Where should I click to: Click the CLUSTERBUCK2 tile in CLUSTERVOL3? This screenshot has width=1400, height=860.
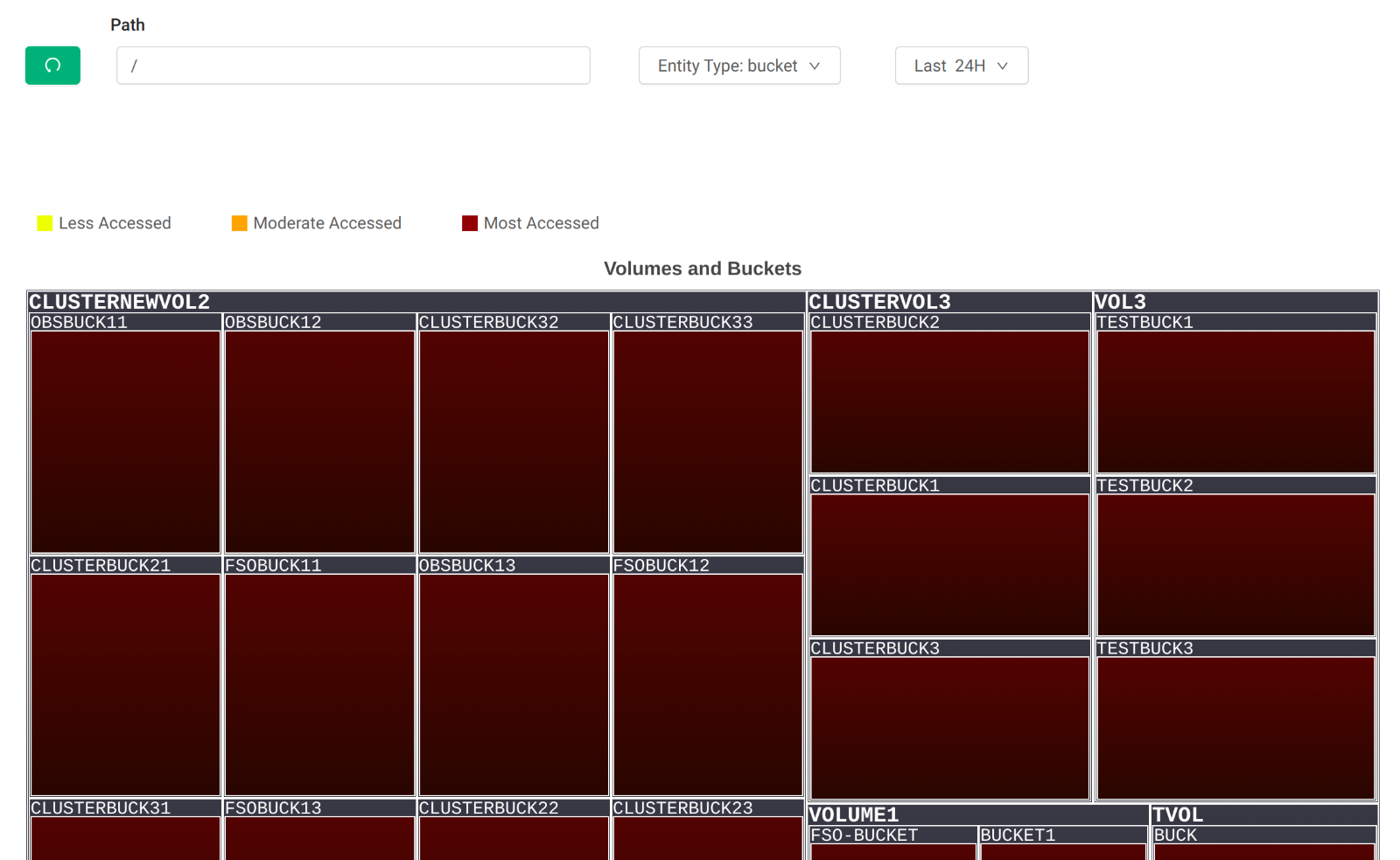pyautogui.click(x=949, y=402)
